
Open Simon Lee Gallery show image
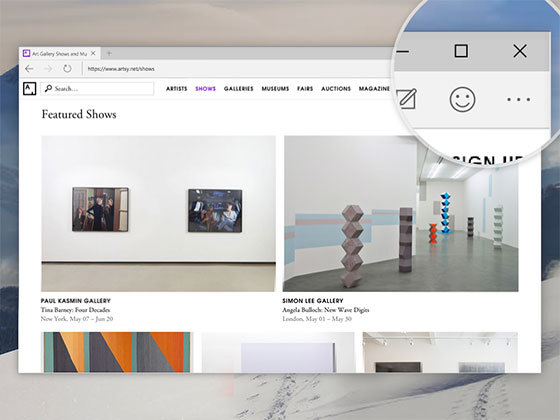coord(400,214)
